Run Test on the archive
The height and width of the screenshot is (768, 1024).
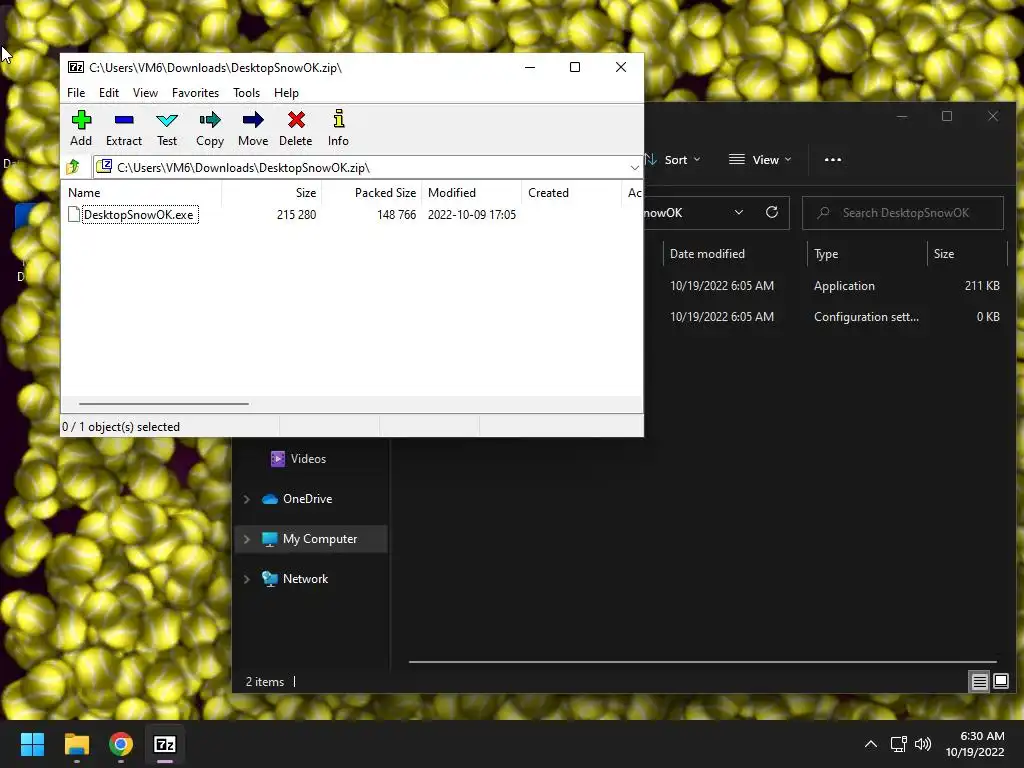pos(167,128)
